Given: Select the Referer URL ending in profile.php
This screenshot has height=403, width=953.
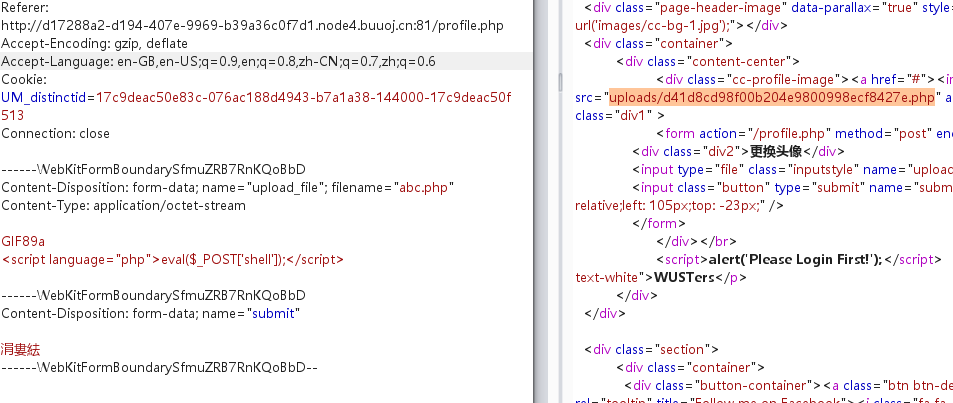Looking at the screenshot, I should coord(252,26).
